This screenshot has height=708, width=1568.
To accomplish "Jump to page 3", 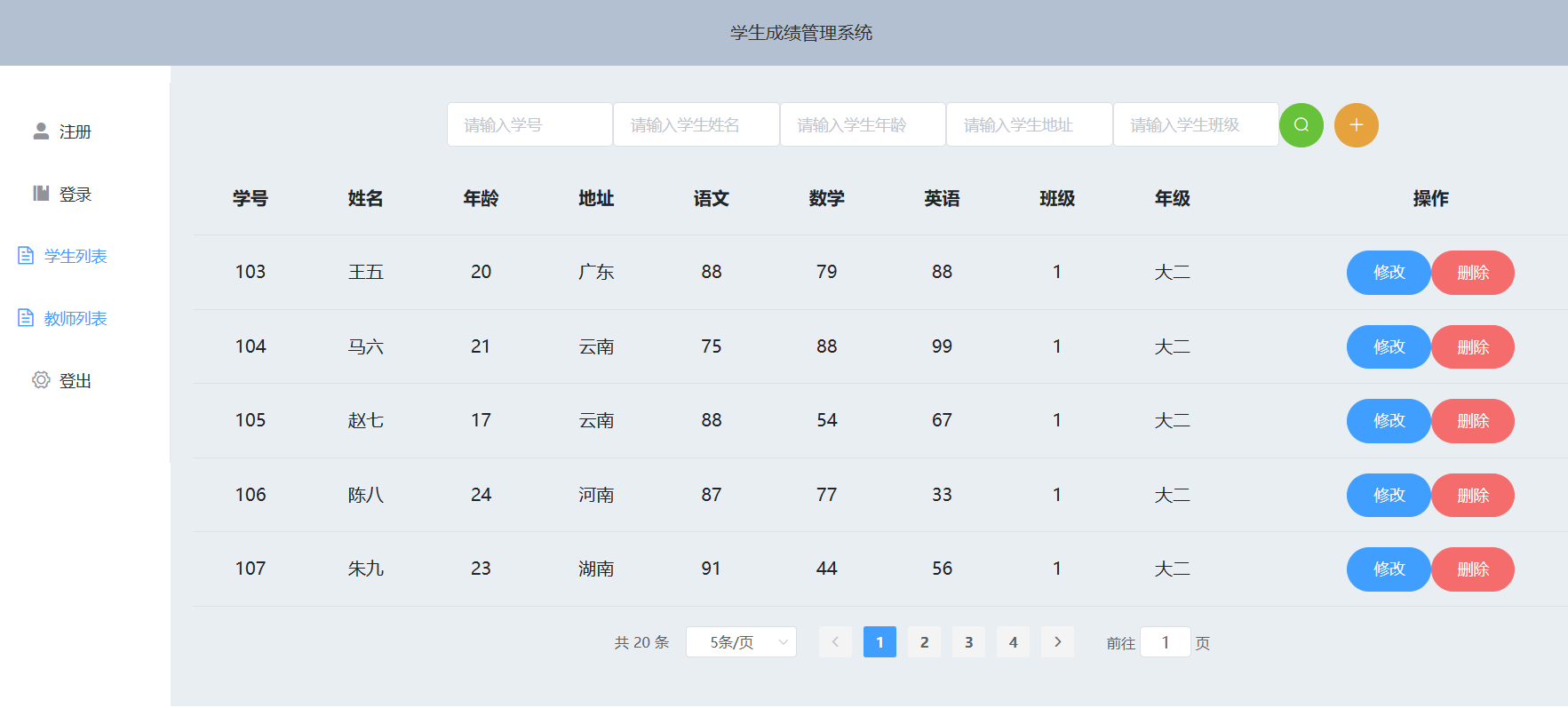I will click(x=968, y=642).
